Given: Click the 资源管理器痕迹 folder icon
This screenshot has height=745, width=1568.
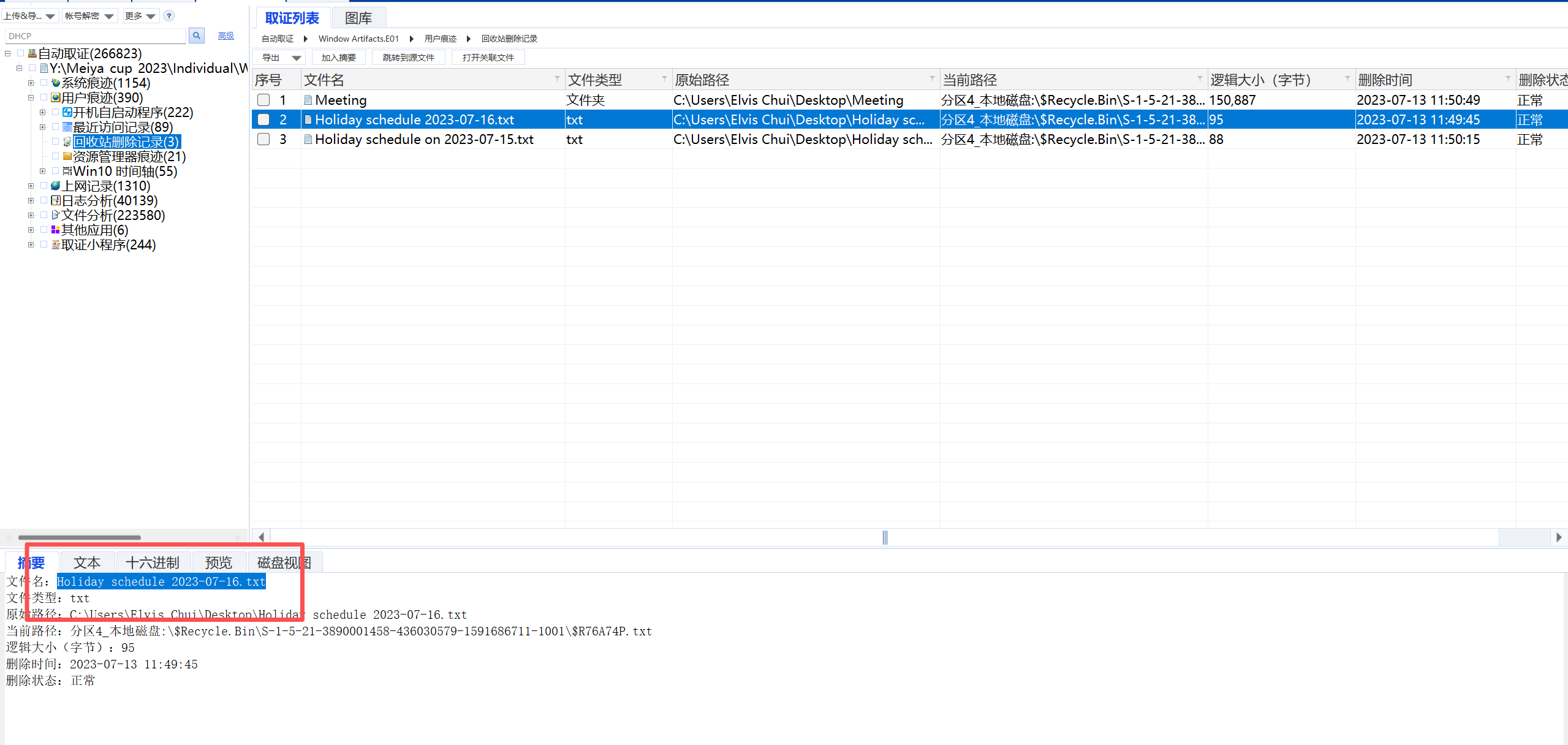Looking at the screenshot, I should pyautogui.click(x=67, y=156).
